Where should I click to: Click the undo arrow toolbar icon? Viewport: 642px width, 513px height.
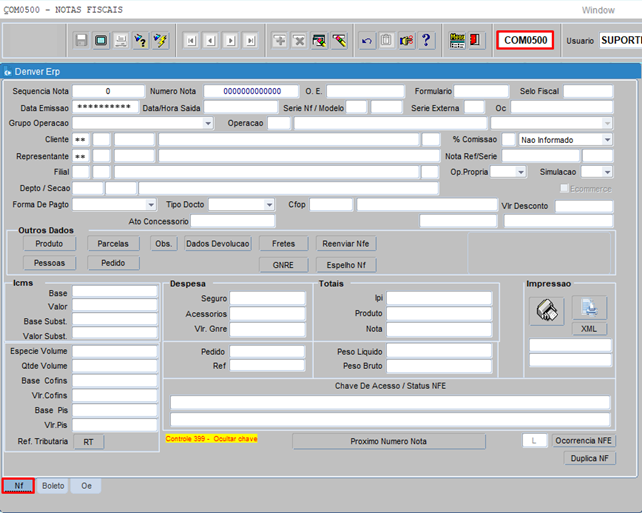click(x=367, y=41)
